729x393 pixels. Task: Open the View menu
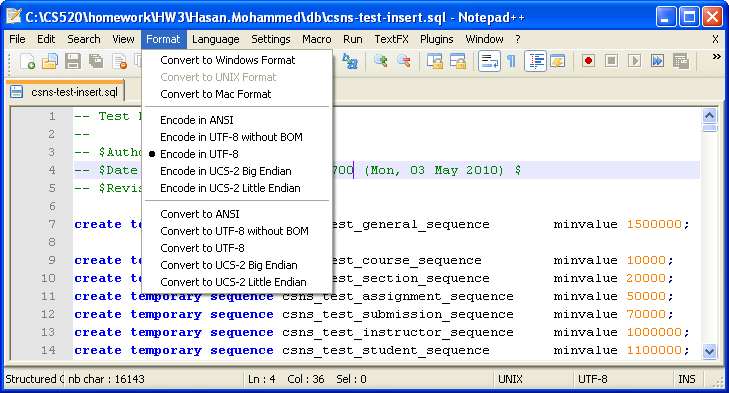(123, 39)
